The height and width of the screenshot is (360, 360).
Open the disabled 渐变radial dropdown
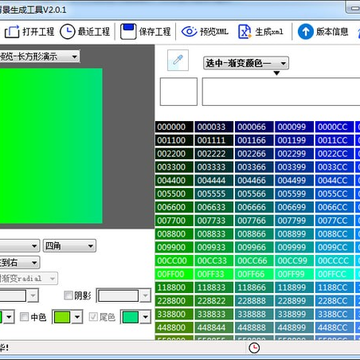(x=29, y=278)
